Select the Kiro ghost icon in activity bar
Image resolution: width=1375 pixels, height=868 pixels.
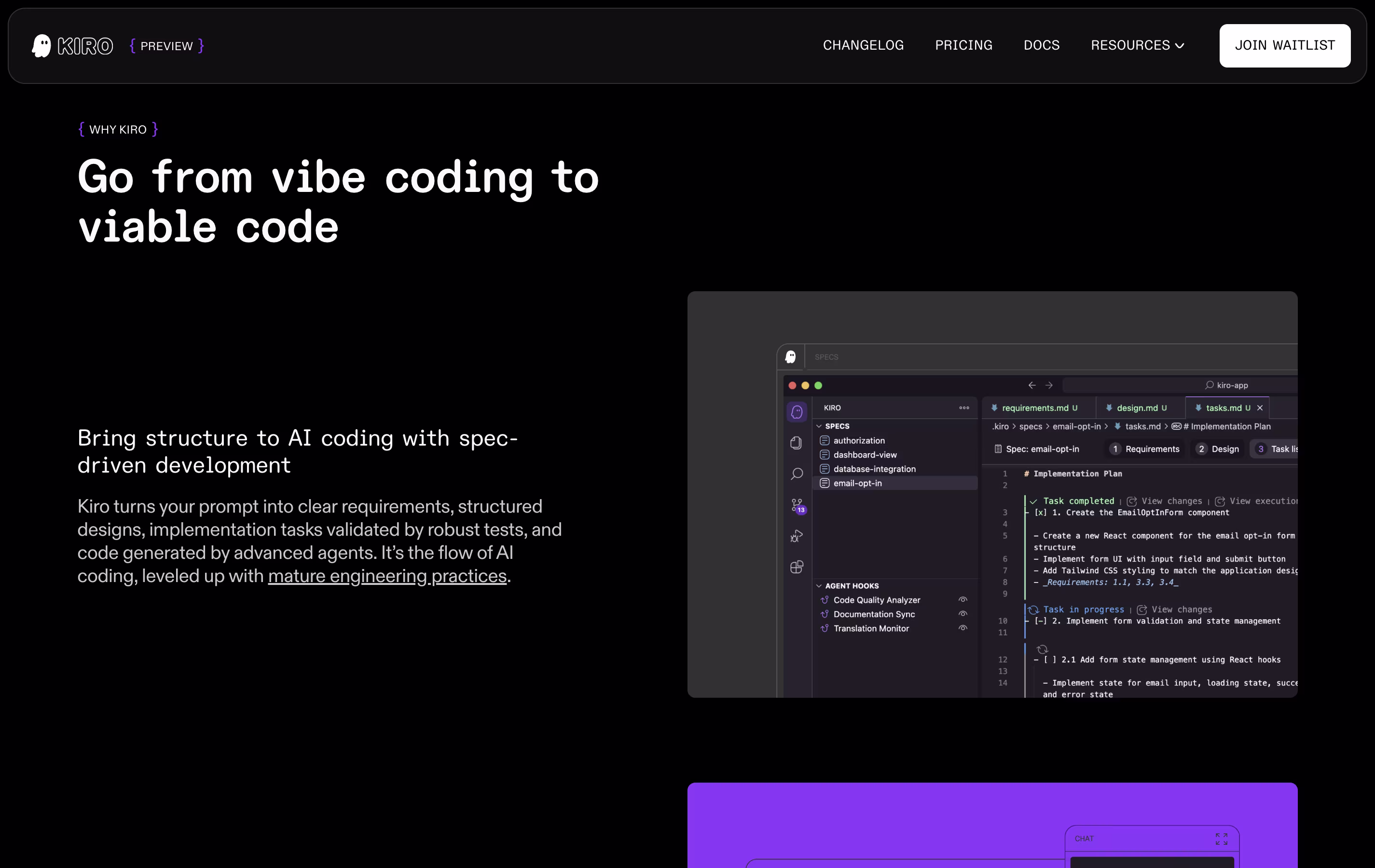click(x=797, y=412)
